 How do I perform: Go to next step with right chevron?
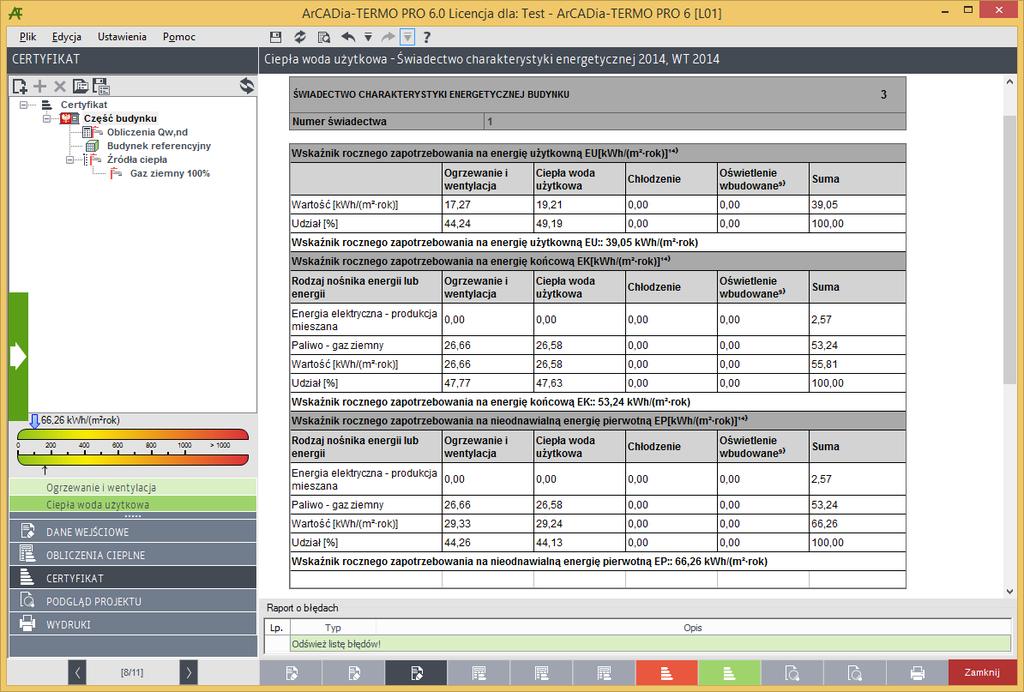[x=188, y=672]
